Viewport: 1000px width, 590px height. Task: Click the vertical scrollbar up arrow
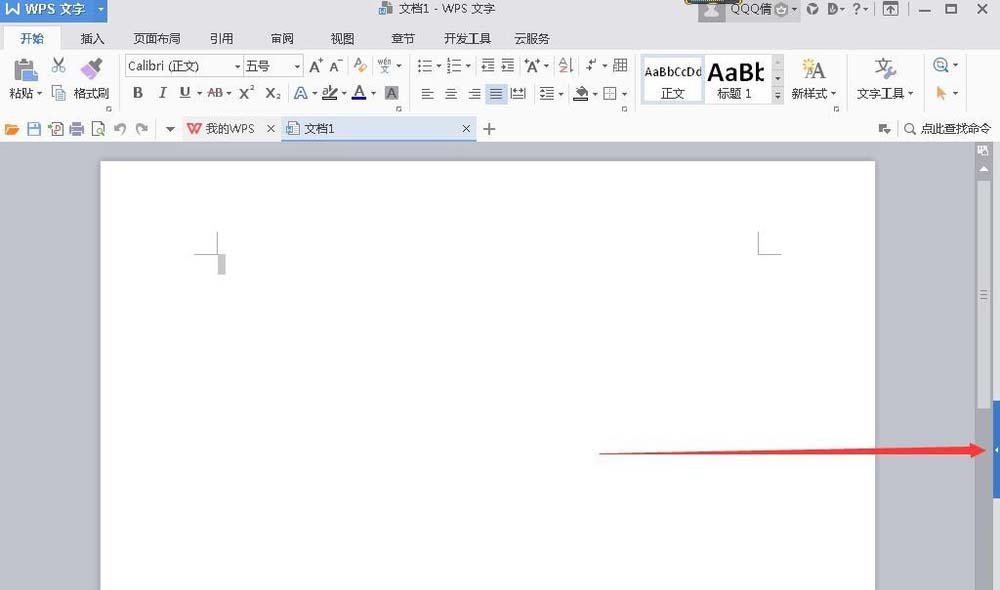[983, 169]
